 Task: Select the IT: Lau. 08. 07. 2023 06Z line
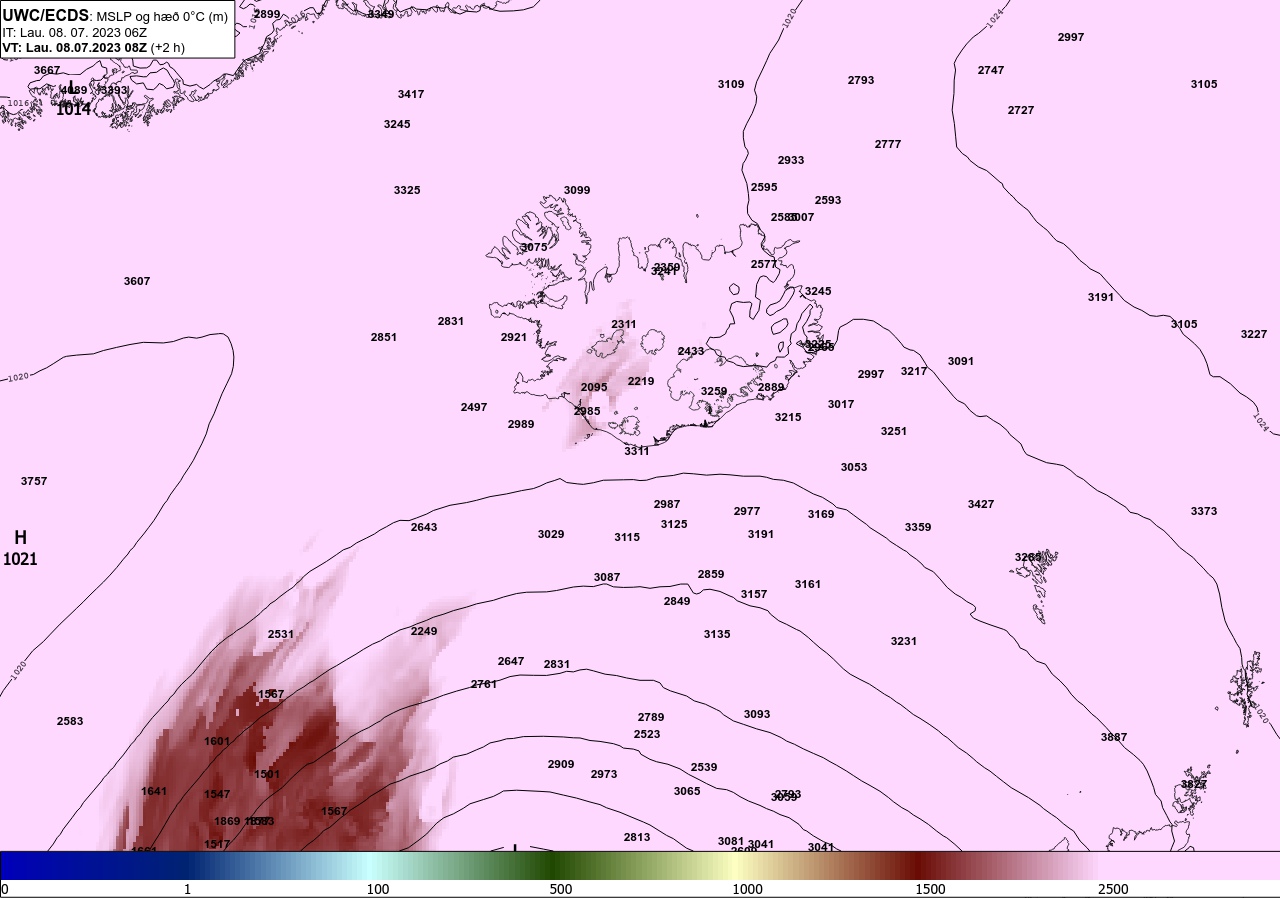(74, 32)
